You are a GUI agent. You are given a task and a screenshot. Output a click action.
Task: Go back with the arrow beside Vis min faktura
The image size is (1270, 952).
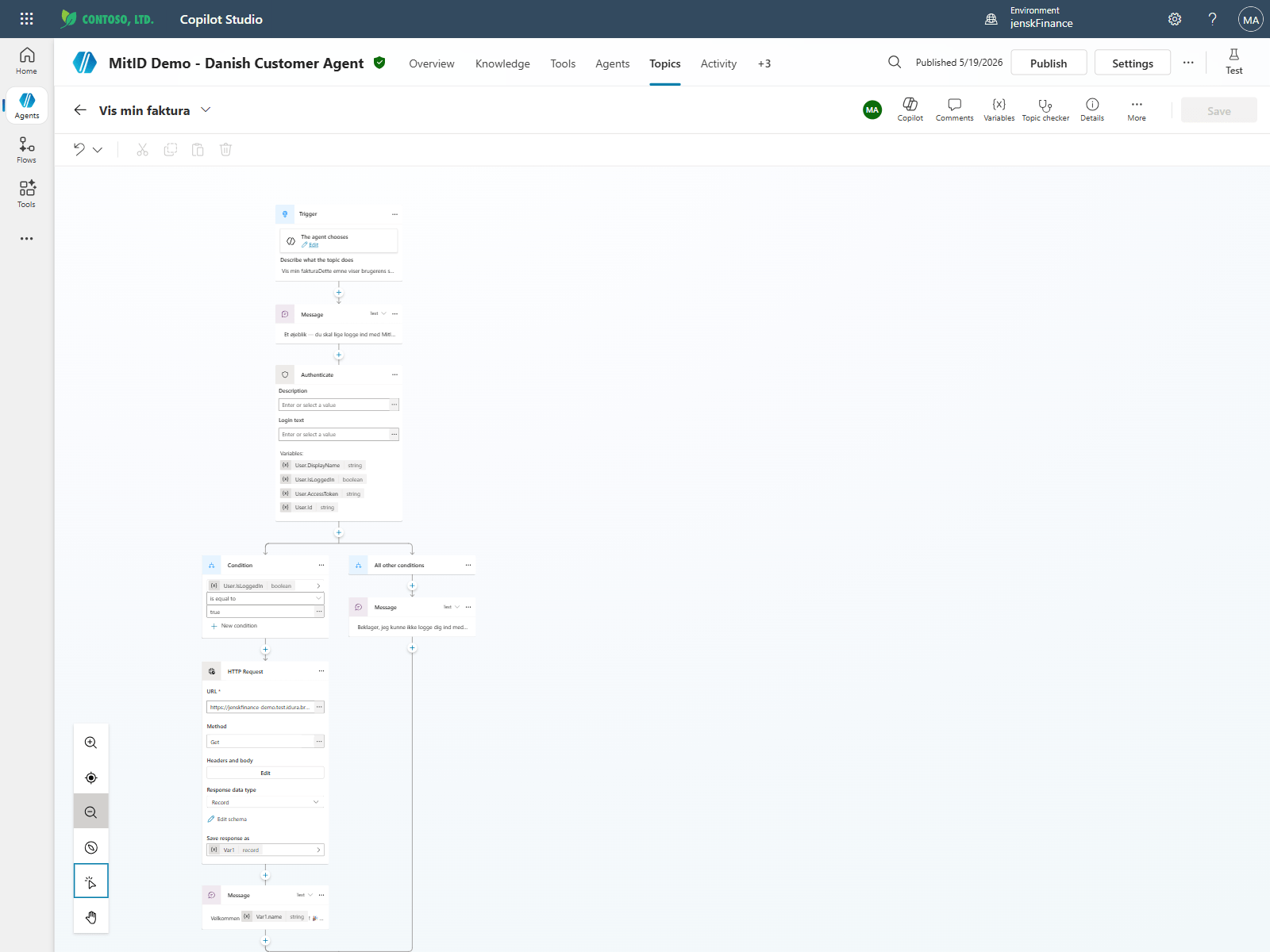pos(80,110)
